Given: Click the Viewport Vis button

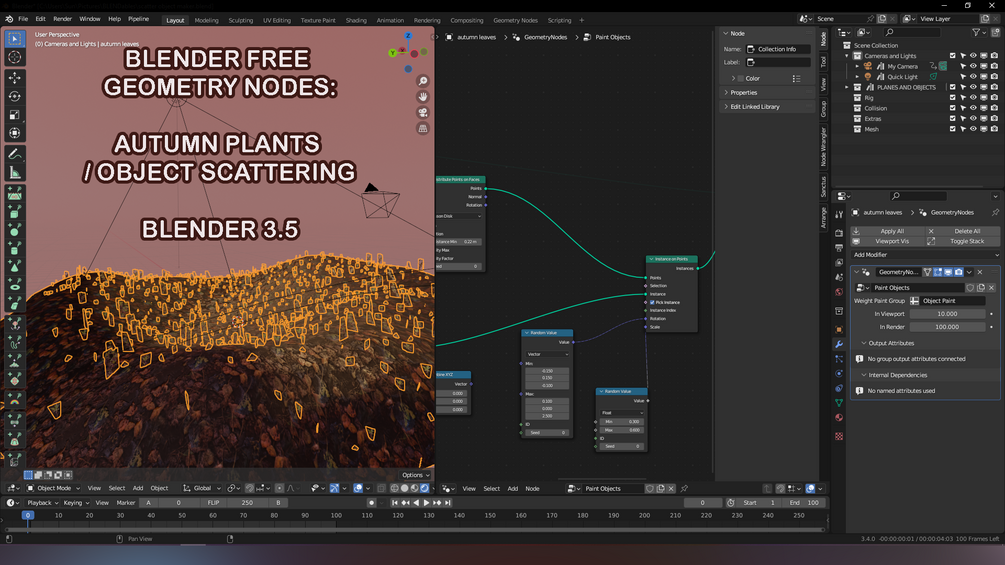Looking at the screenshot, I should pyautogui.click(x=887, y=242).
